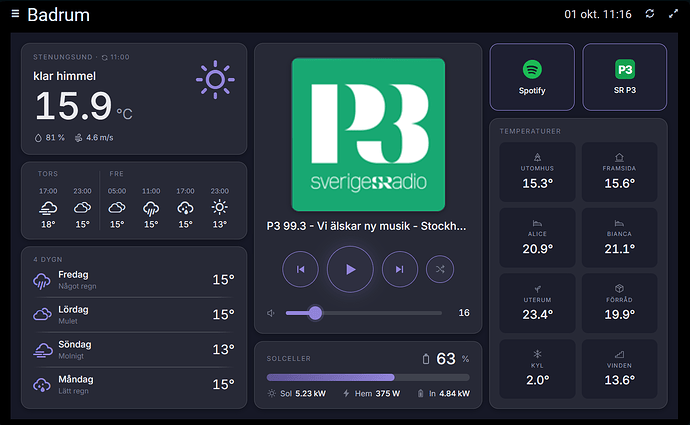The height and width of the screenshot is (425, 690).
Task: Click the sun icon in the weather card
Action: 215,80
